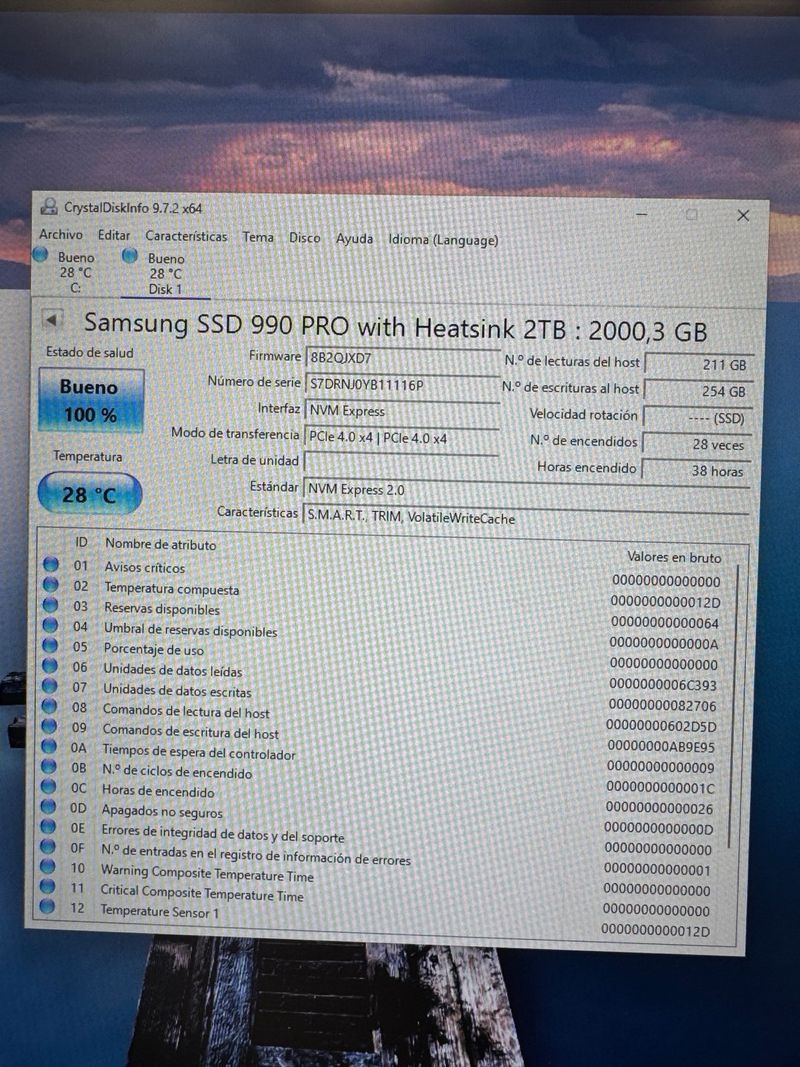Click the status circle for Temperatura compuesta
The width and height of the screenshot is (800, 1067).
click(50, 585)
